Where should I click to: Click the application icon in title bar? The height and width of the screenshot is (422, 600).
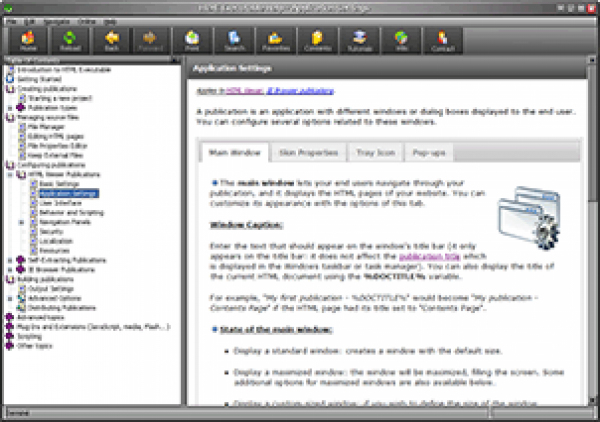coord(8,8)
